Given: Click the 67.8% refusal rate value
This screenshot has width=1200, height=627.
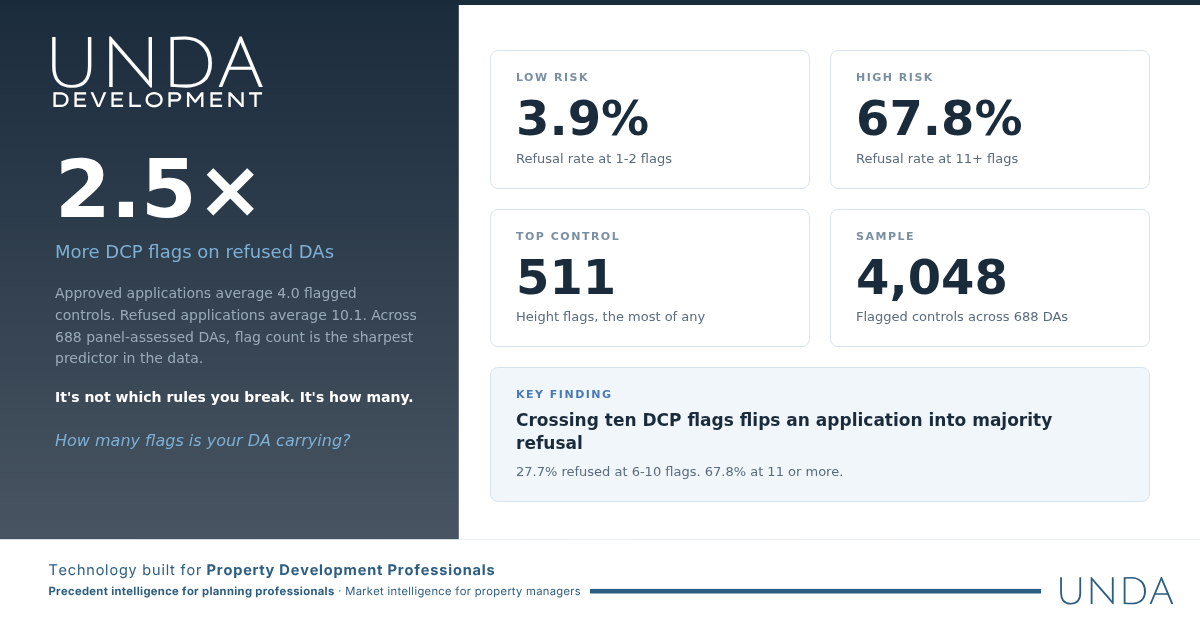Looking at the screenshot, I should [939, 118].
